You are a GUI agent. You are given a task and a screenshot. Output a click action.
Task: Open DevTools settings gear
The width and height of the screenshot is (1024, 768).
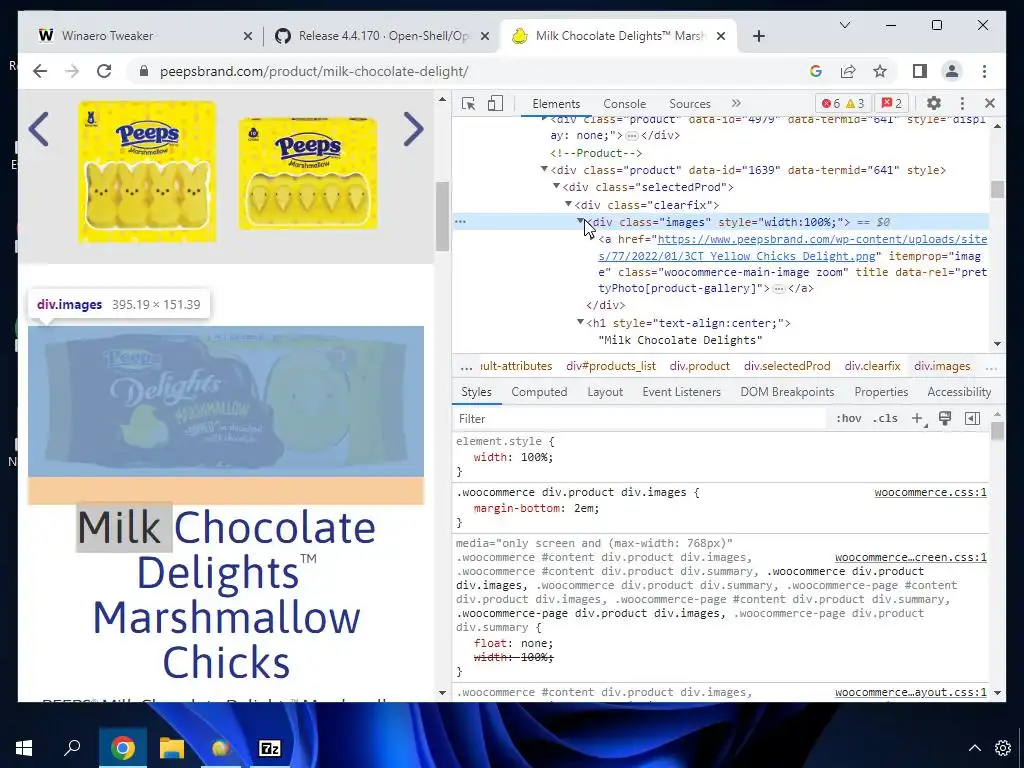click(934, 103)
